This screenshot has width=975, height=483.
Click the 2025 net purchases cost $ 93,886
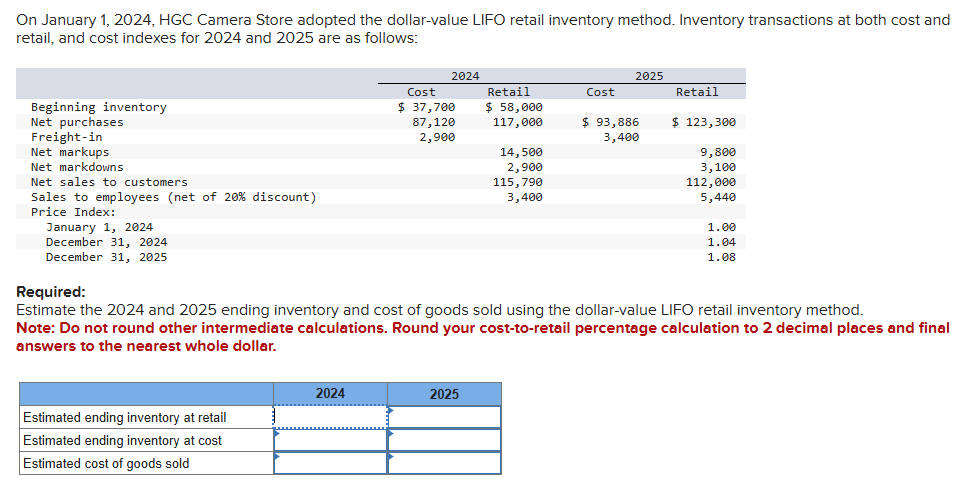(610, 122)
